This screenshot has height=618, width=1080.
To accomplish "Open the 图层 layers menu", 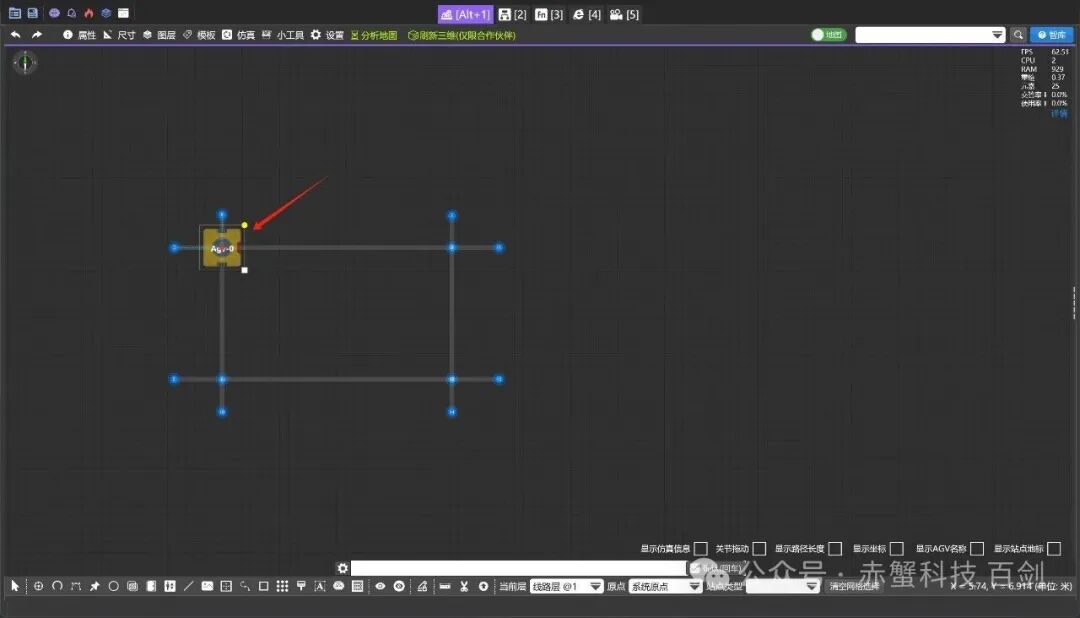I will 159,34.
